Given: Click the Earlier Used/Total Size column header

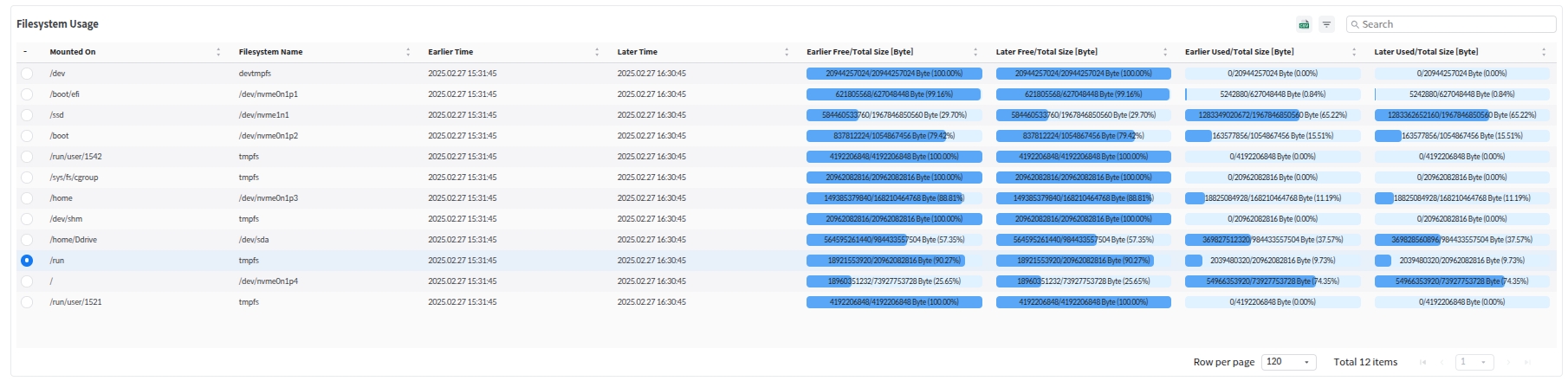Looking at the screenshot, I should 1239,52.
